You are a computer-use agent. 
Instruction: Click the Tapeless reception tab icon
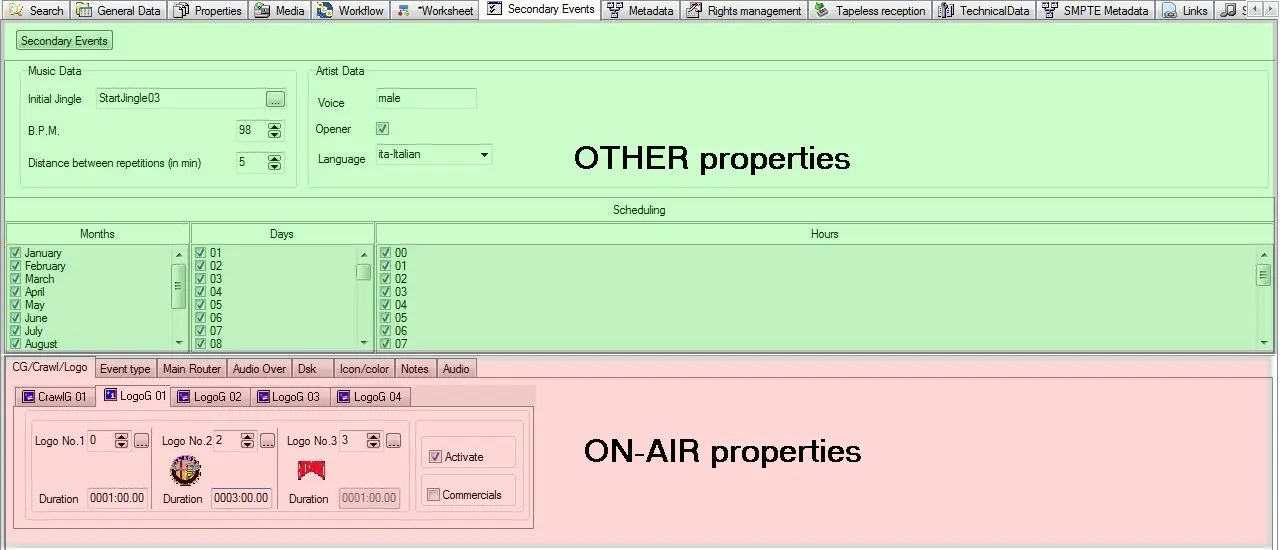(821, 11)
